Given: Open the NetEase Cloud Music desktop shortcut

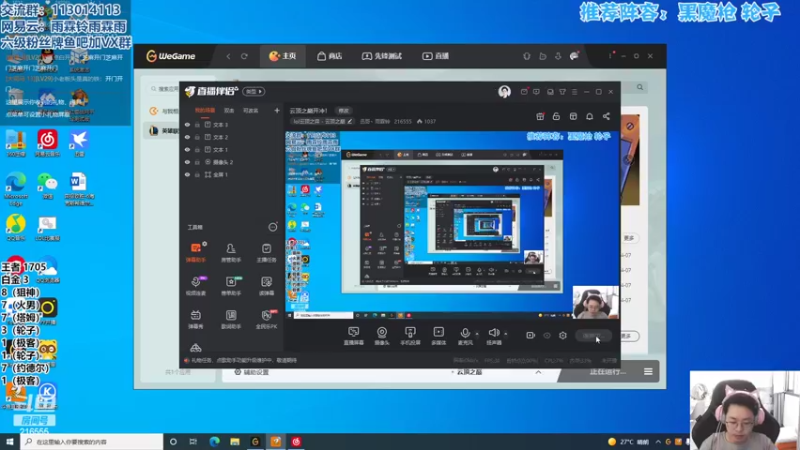Looking at the screenshot, I should 47,143.
